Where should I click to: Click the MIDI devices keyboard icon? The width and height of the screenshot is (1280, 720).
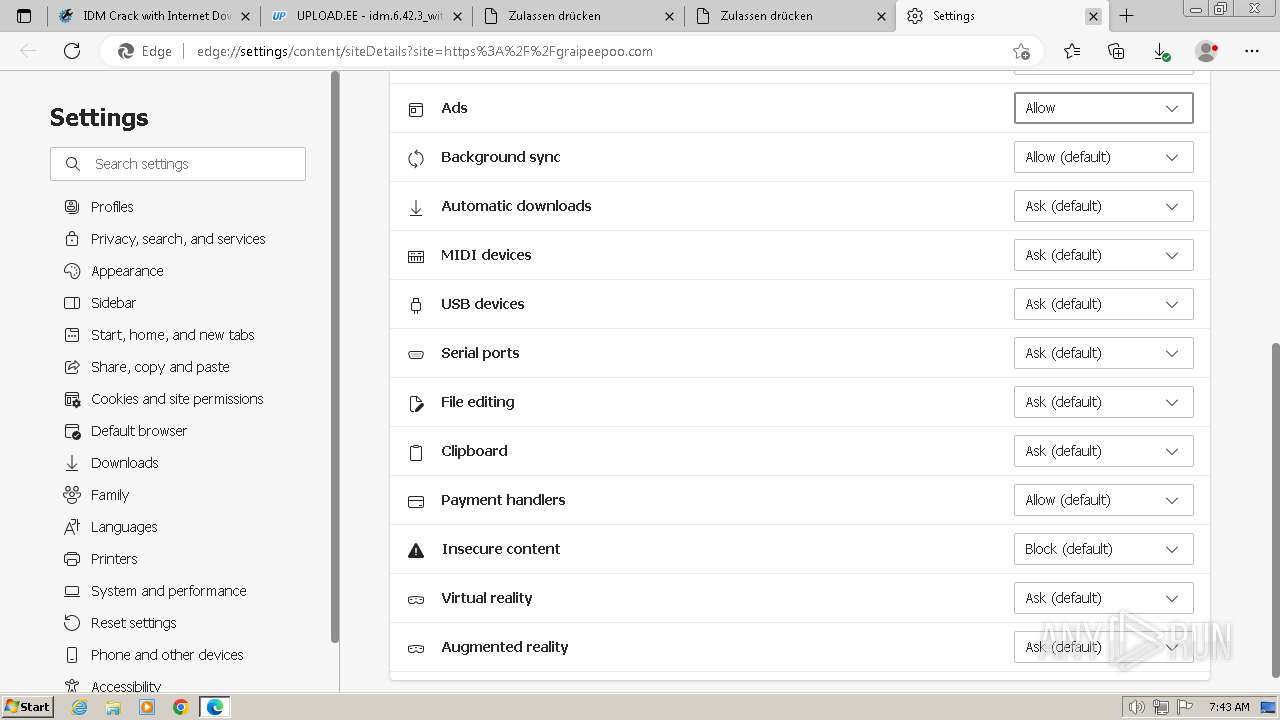416,256
